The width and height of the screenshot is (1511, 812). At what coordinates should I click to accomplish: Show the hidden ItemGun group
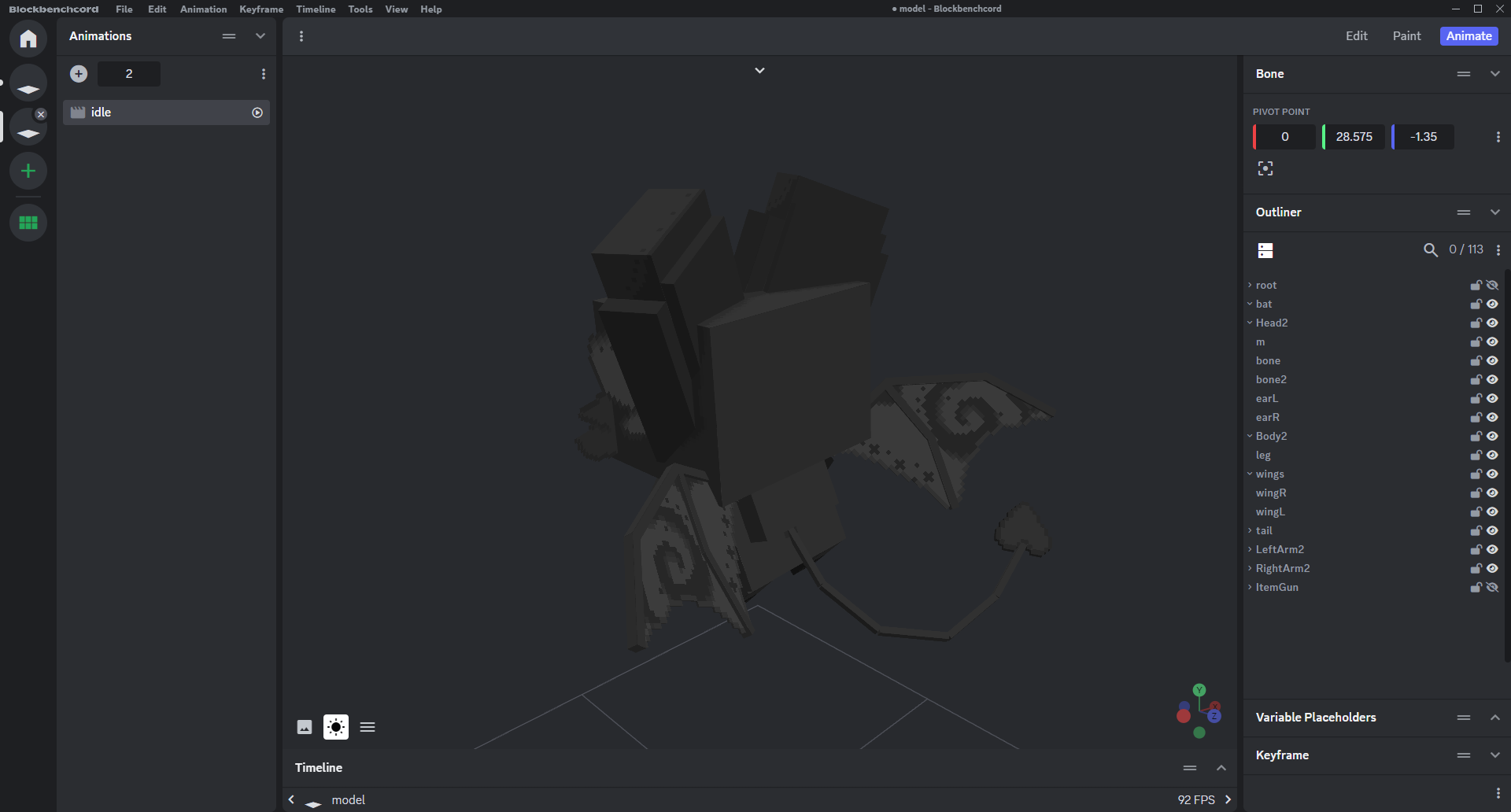point(1492,588)
